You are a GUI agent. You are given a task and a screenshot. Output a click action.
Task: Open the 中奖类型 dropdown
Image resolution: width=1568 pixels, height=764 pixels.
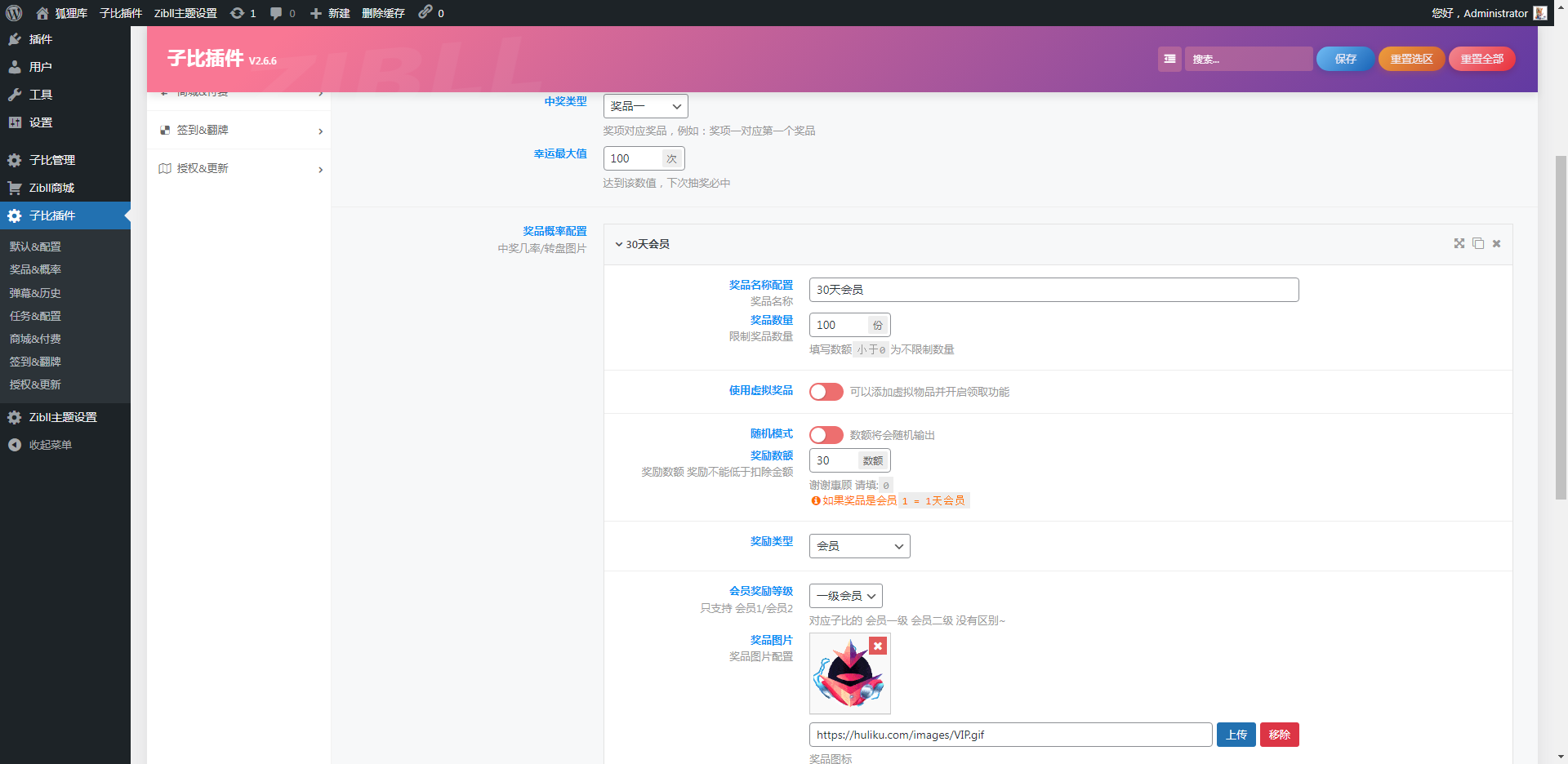coord(645,106)
